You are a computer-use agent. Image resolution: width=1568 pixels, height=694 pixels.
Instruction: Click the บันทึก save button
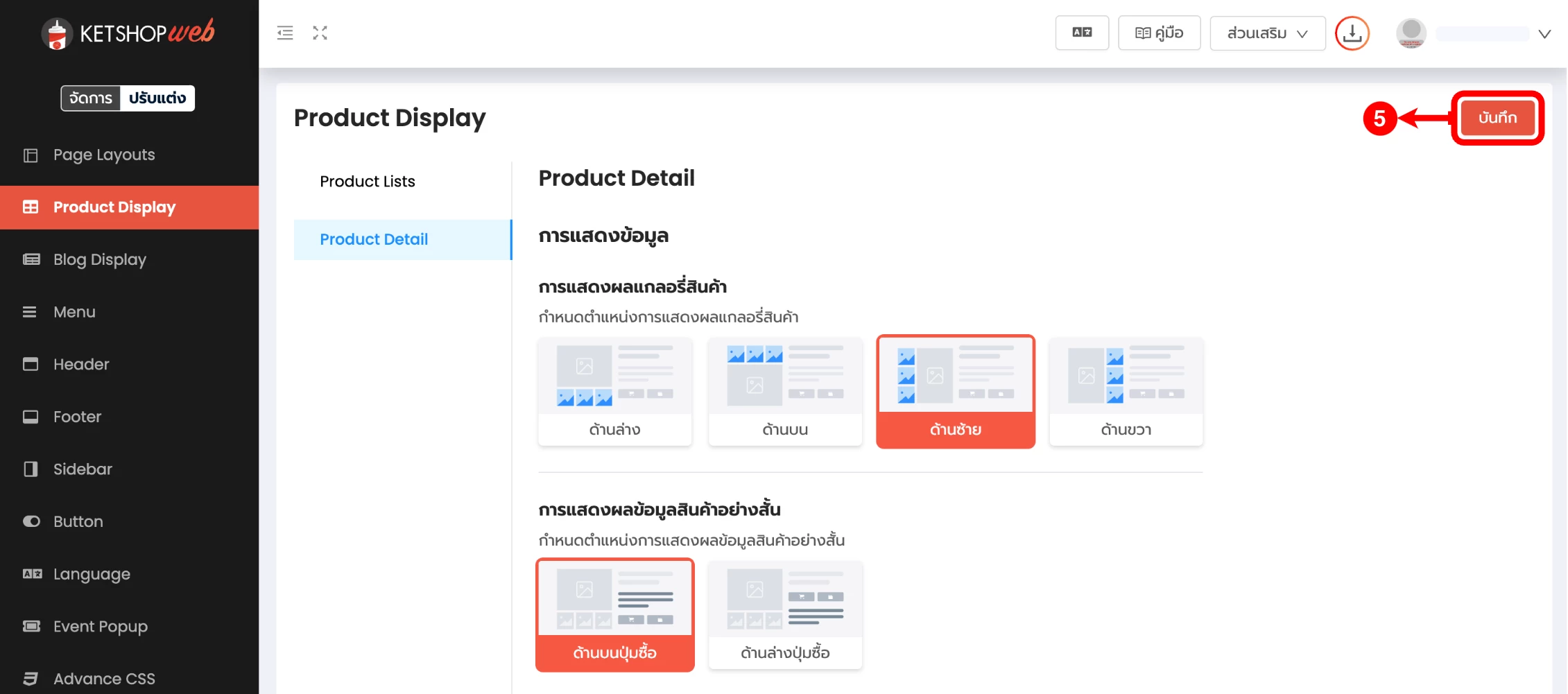[1497, 118]
